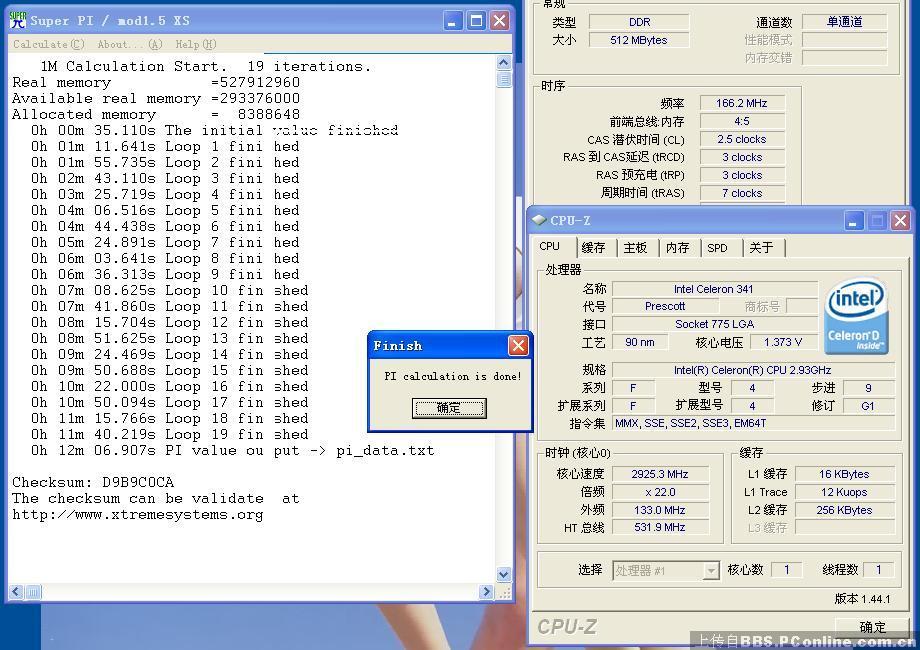Click the Super PI vertical scrollbar thumb
The height and width of the screenshot is (650, 920).
click(x=503, y=79)
